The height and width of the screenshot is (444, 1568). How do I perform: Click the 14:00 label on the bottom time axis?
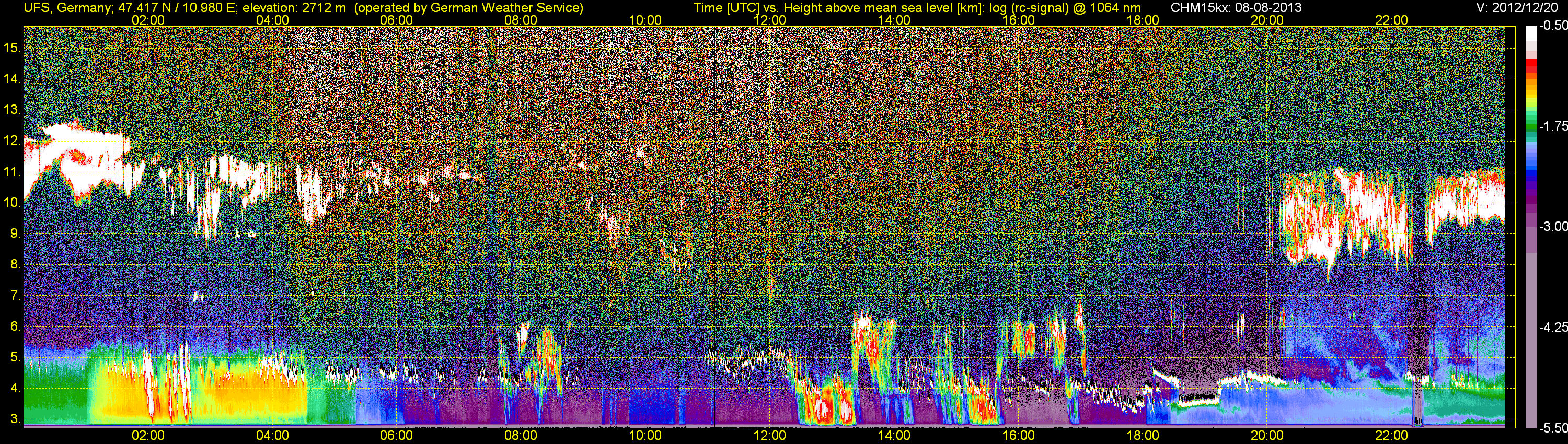[x=894, y=436]
